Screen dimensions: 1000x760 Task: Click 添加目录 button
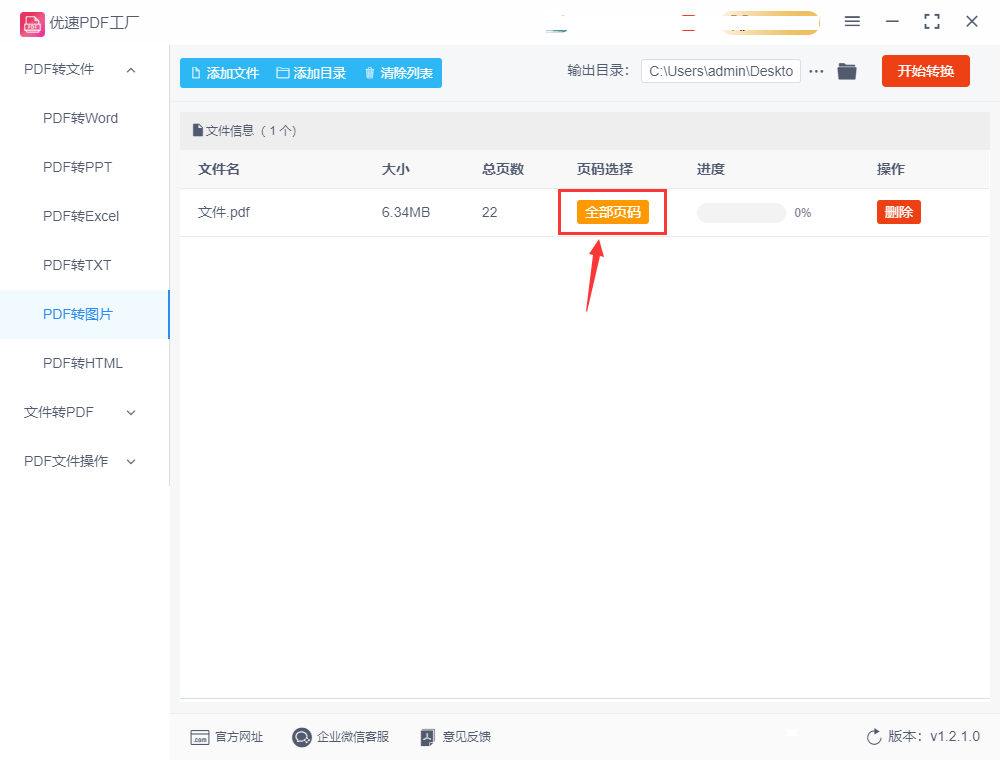pos(311,73)
